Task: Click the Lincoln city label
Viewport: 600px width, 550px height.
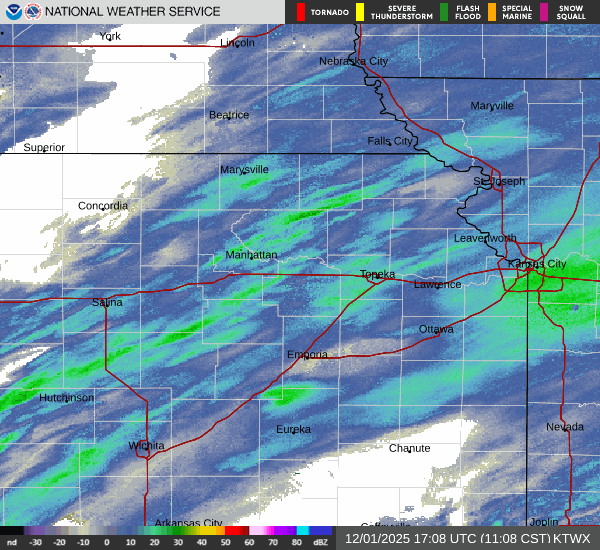Action: click(237, 43)
